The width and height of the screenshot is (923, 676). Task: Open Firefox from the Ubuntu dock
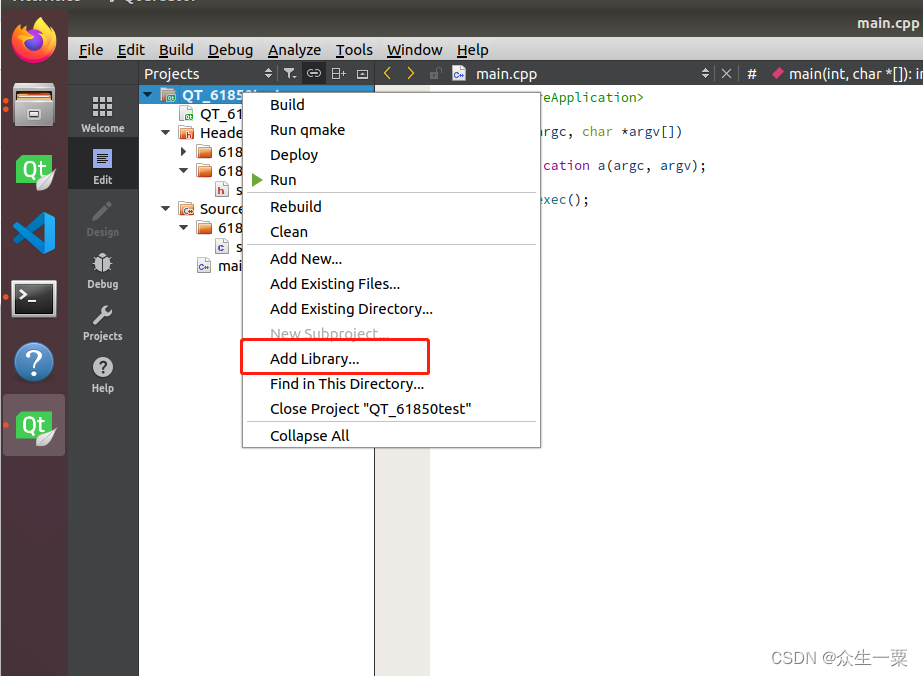click(34, 40)
